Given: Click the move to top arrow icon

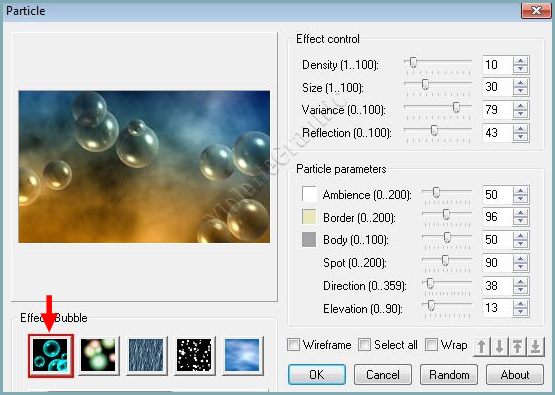Looking at the screenshot, I should tap(517, 346).
